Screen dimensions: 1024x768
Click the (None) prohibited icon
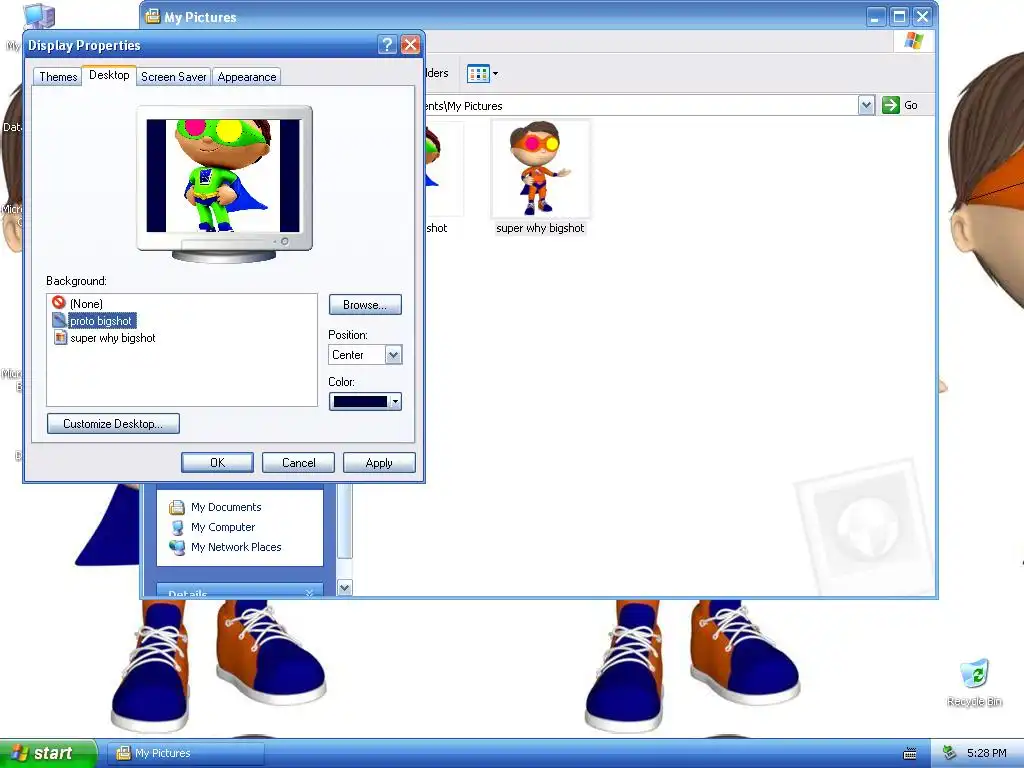59,303
